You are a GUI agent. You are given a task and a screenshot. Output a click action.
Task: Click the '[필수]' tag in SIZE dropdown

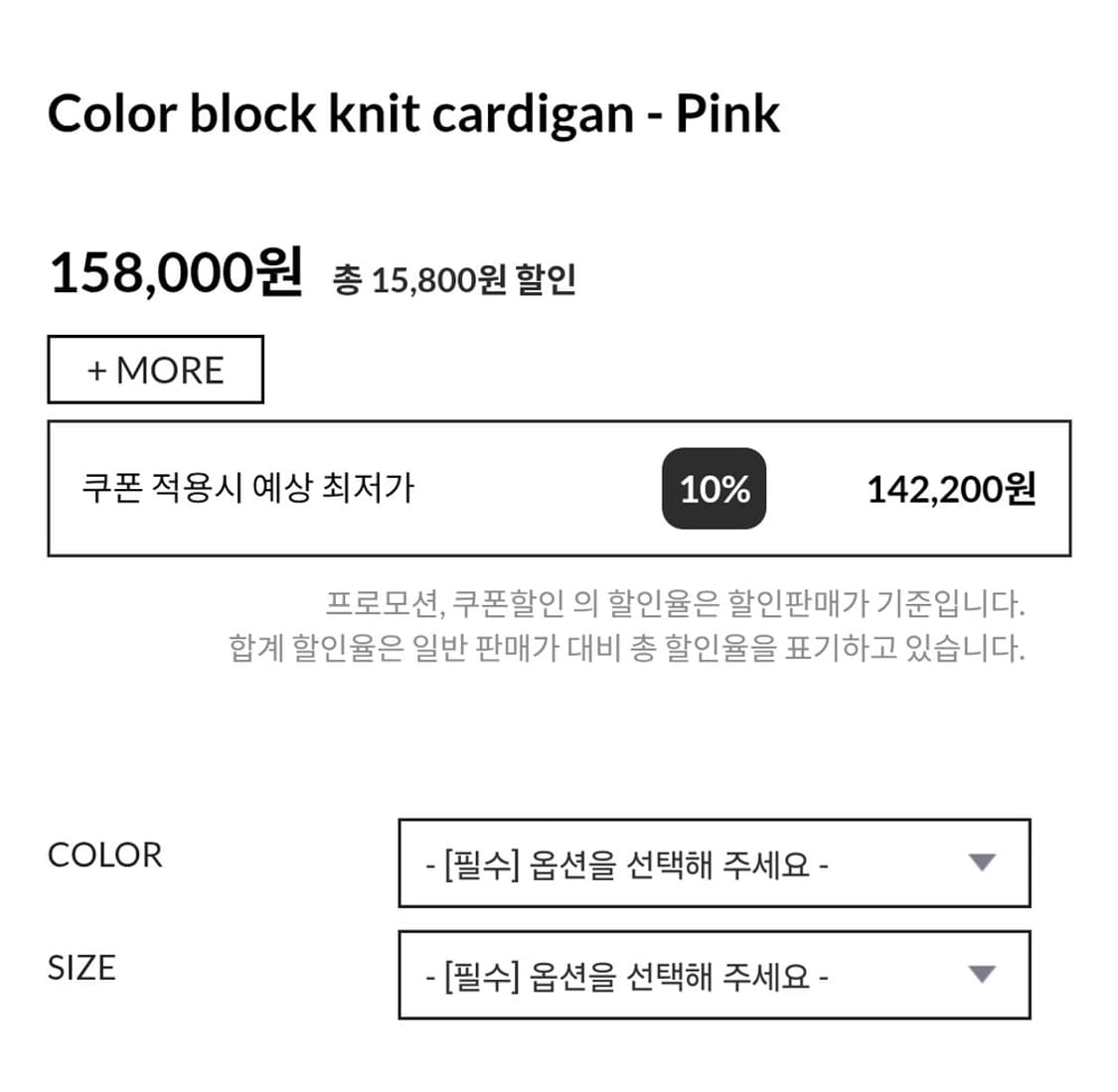481,977
